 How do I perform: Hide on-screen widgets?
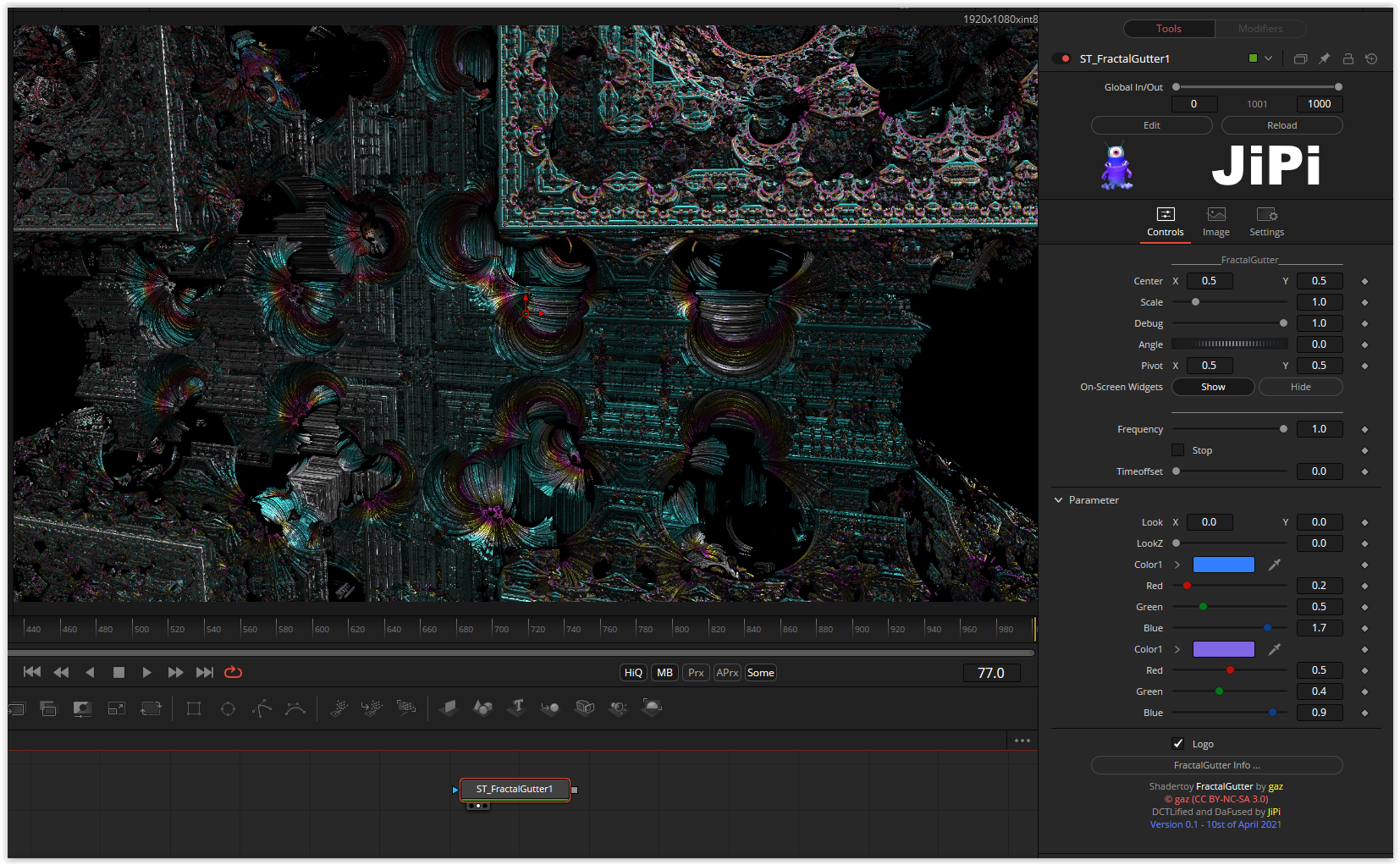pyautogui.click(x=1301, y=387)
